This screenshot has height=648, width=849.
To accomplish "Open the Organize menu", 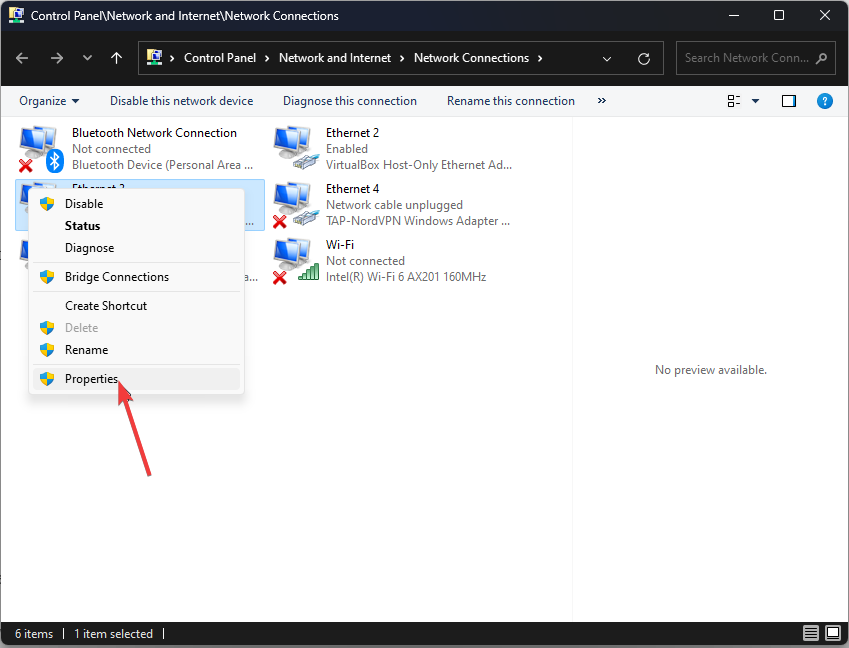I will (49, 101).
